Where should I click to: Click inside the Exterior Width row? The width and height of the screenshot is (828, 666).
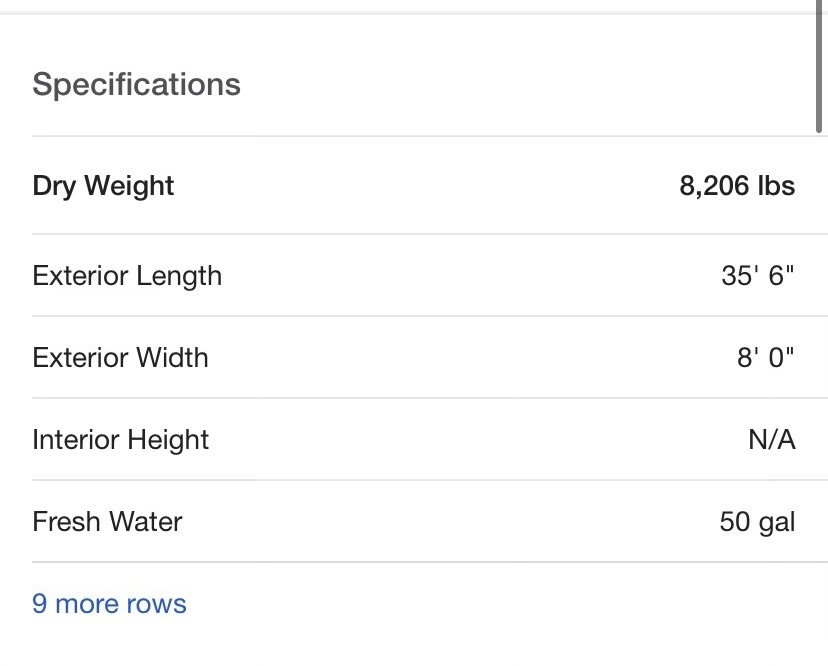click(430, 358)
